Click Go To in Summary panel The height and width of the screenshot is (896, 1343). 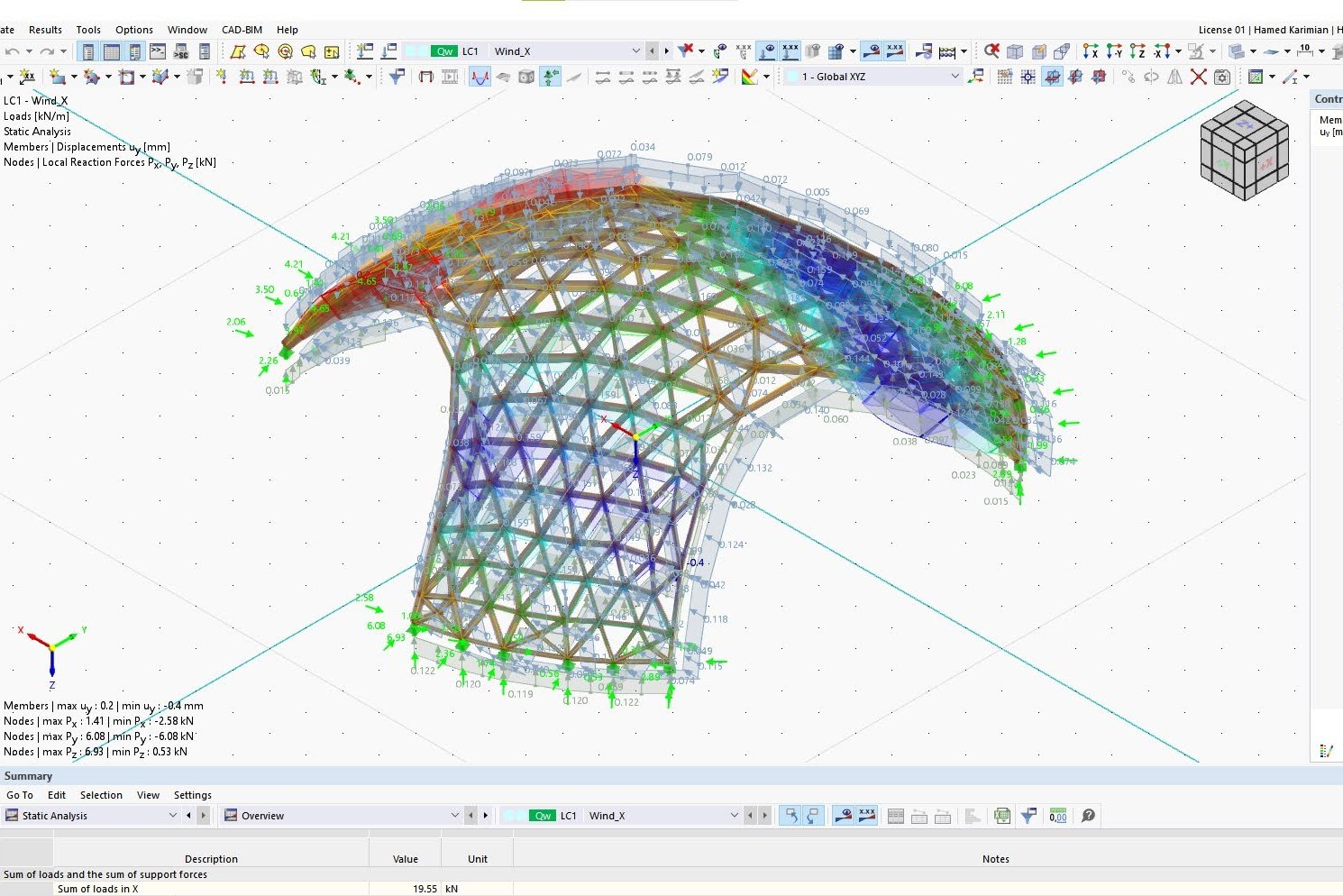pyautogui.click(x=20, y=795)
